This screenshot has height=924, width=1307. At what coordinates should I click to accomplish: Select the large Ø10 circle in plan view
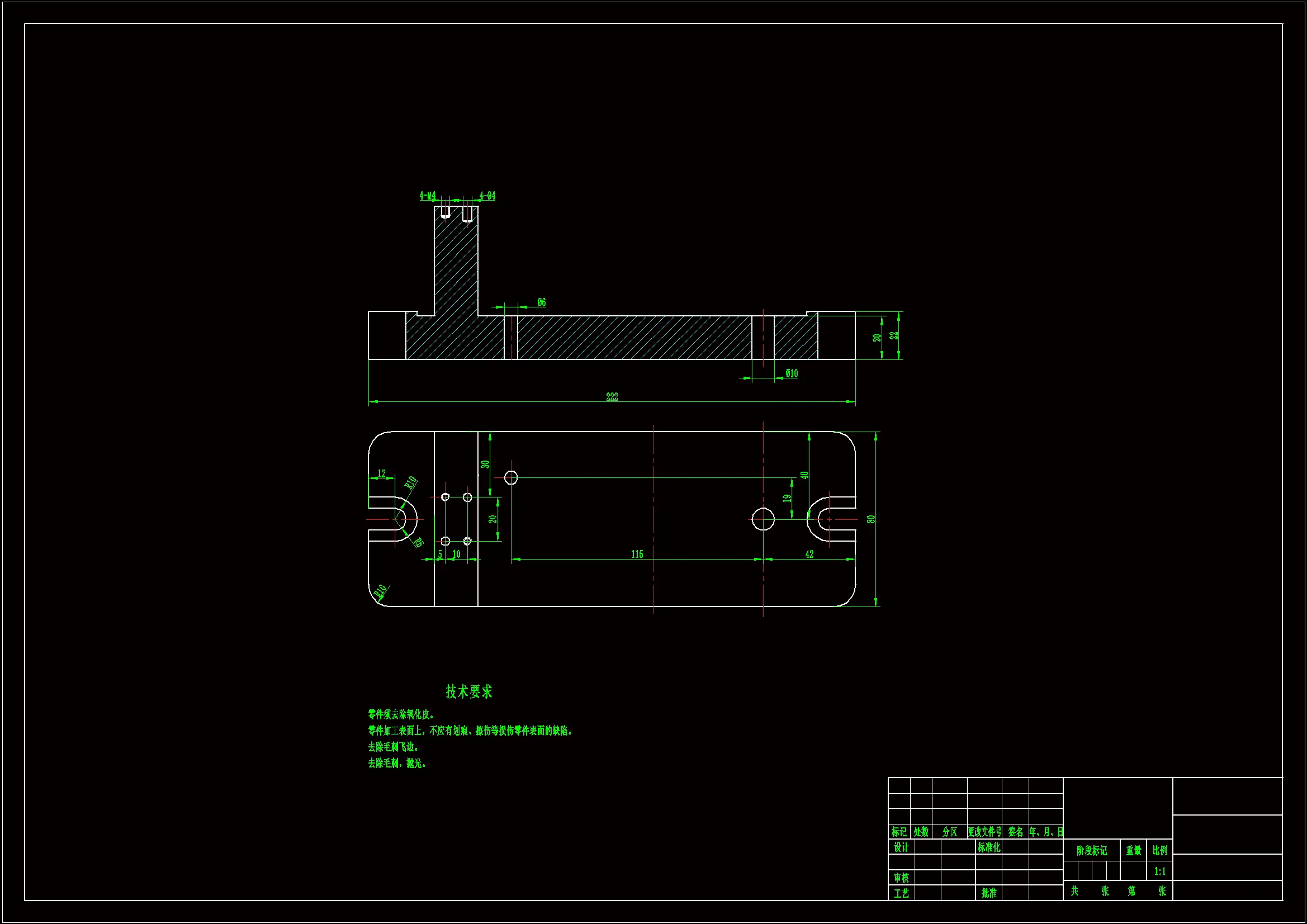[x=763, y=519]
